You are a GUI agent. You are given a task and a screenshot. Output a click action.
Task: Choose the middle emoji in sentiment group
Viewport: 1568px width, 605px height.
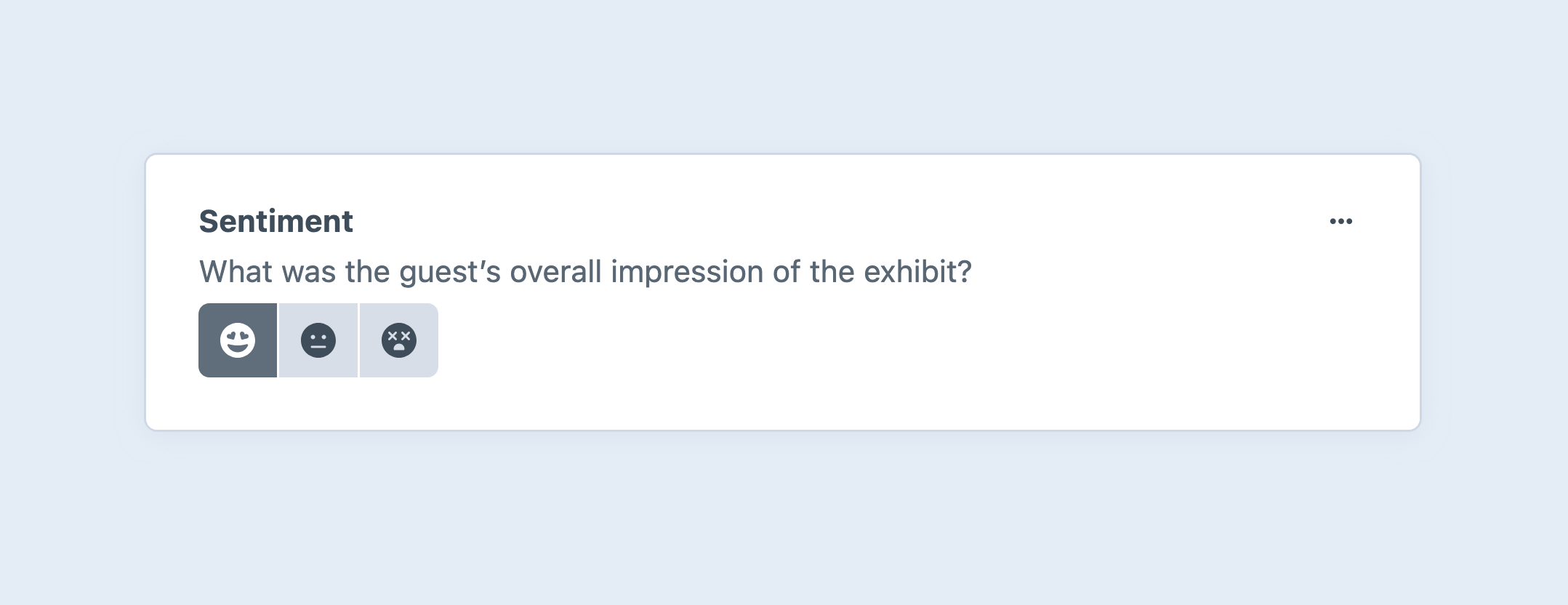(x=318, y=340)
